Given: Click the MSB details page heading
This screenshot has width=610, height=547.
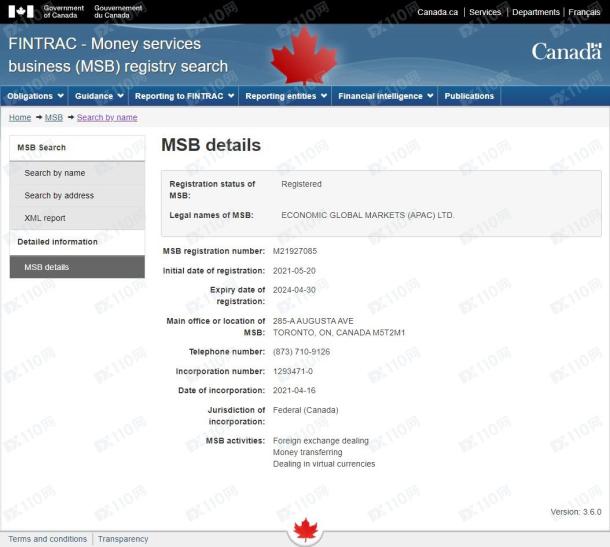Looking at the screenshot, I should [211, 145].
